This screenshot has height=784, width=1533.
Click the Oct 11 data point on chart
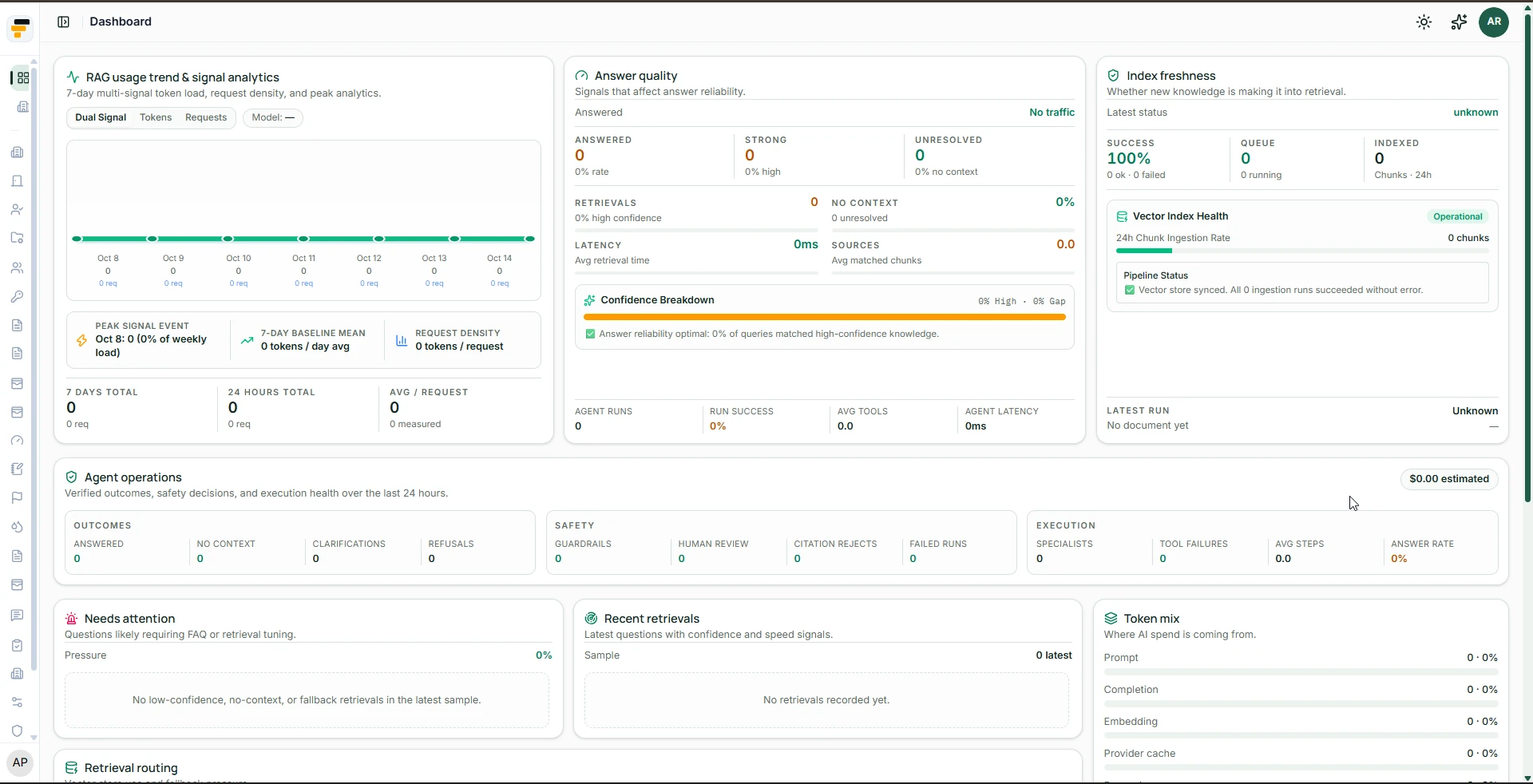[x=303, y=239]
